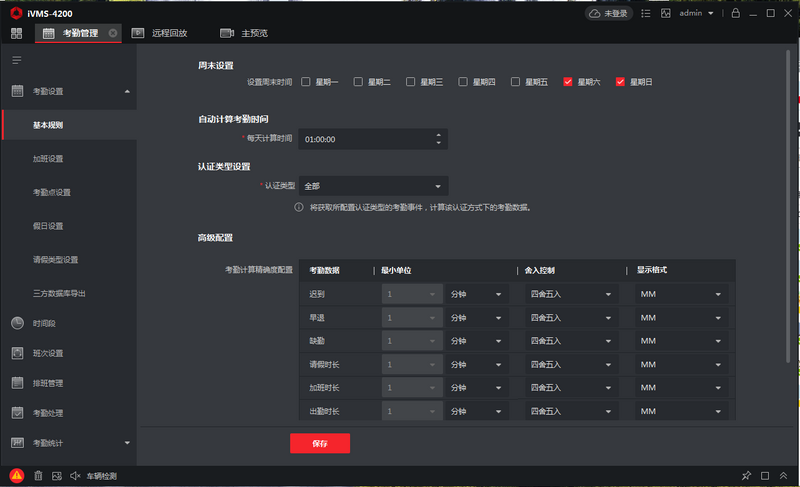
Task: Click the 每天计算时间 time field
Action: pyautogui.click(x=366, y=139)
